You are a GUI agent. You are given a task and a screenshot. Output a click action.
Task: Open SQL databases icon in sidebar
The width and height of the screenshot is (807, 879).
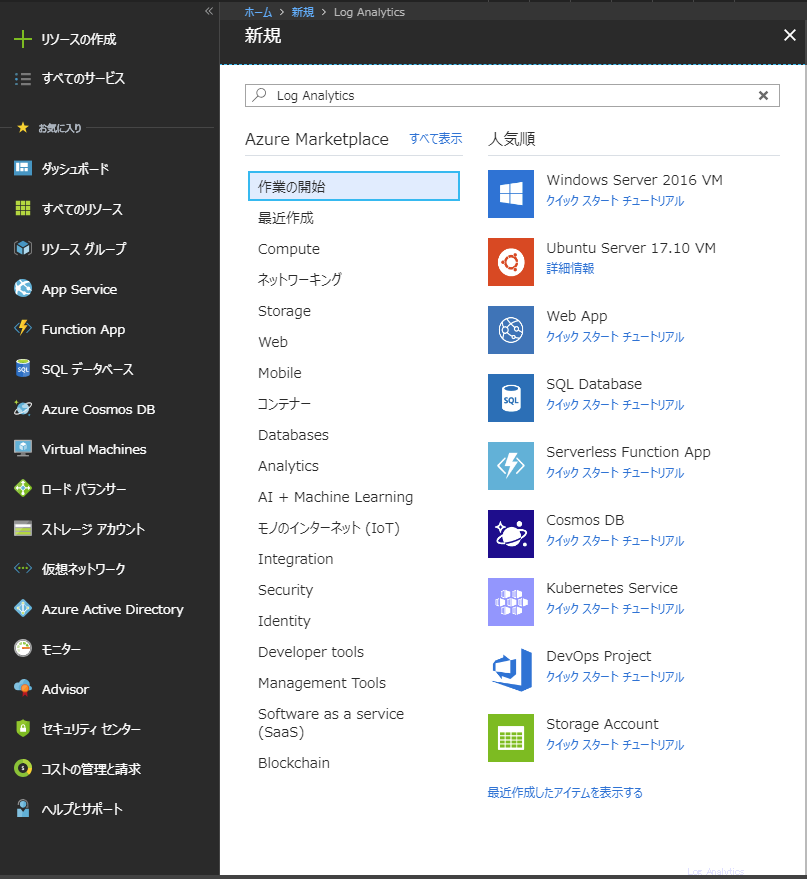(22, 369)
